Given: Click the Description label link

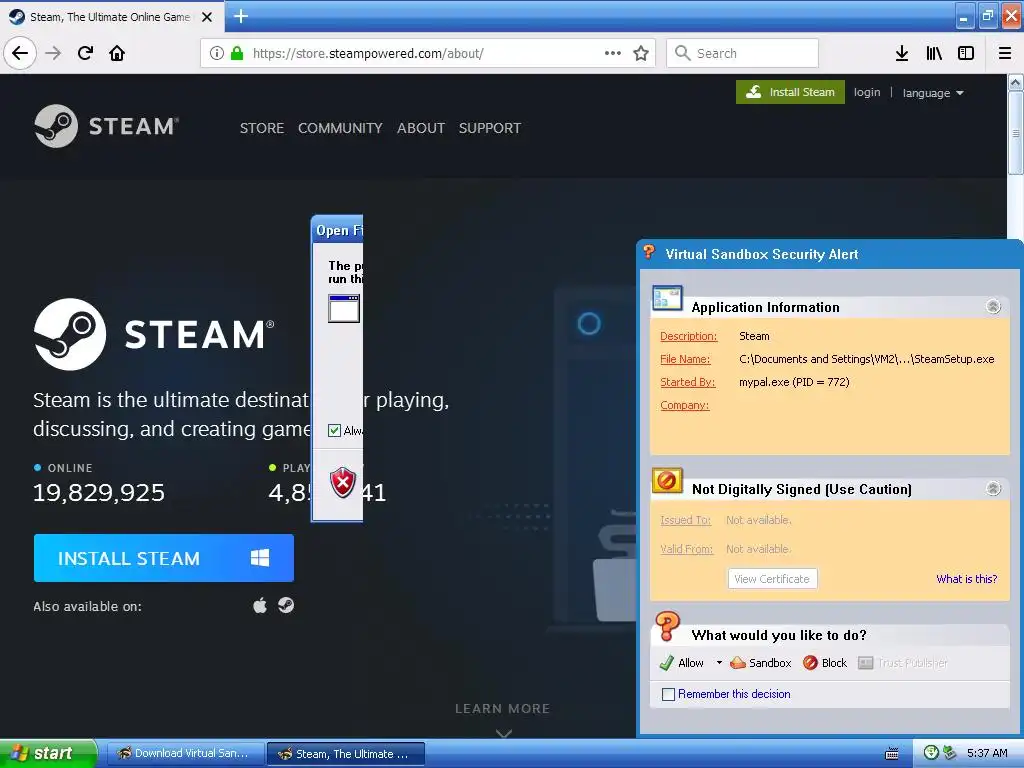Looking at the screenshot, I should pyautogui.click(x=688, y=336).
